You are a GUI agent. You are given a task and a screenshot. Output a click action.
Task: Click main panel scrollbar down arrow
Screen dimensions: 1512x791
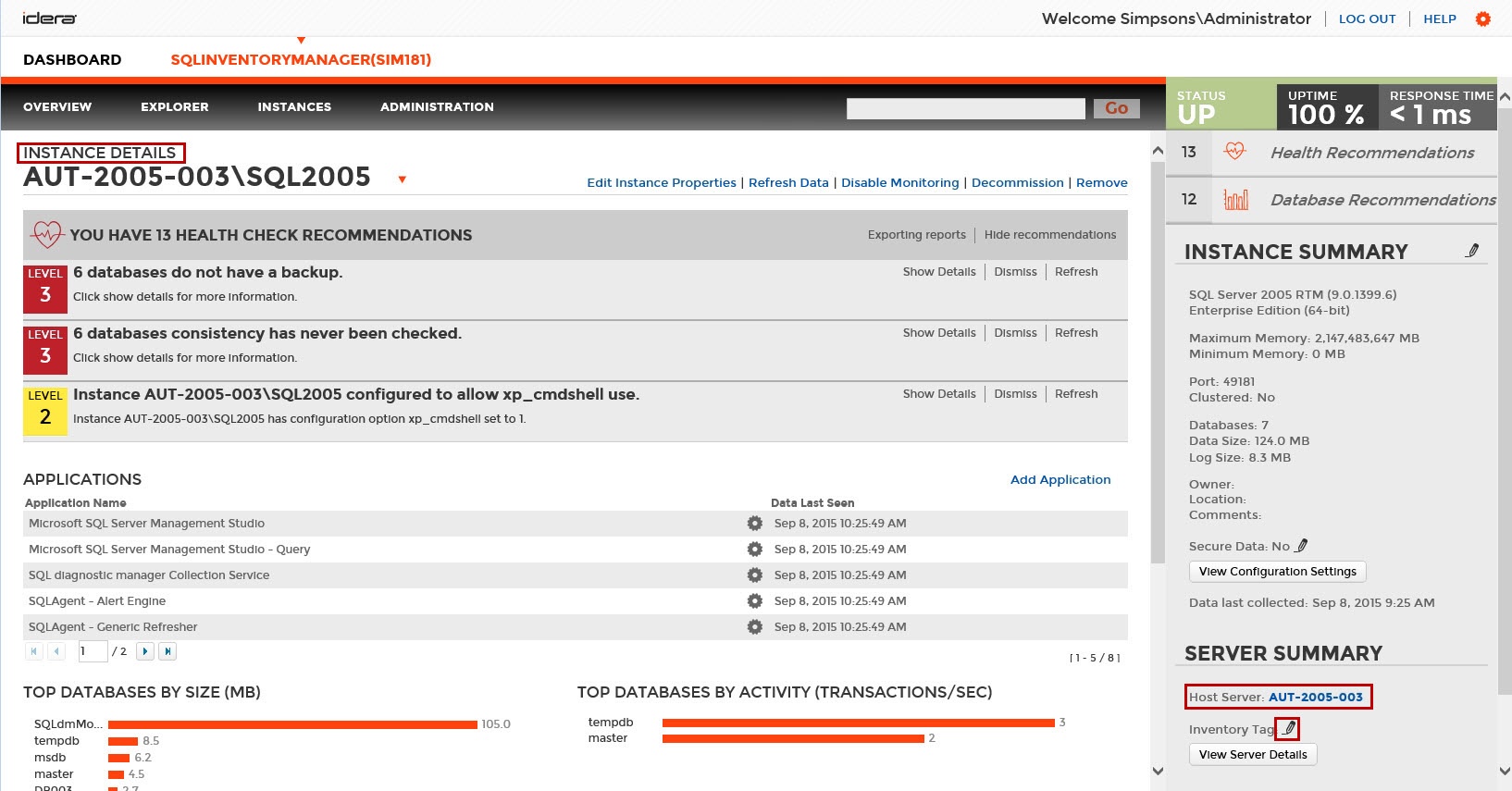coord(1158,771)
